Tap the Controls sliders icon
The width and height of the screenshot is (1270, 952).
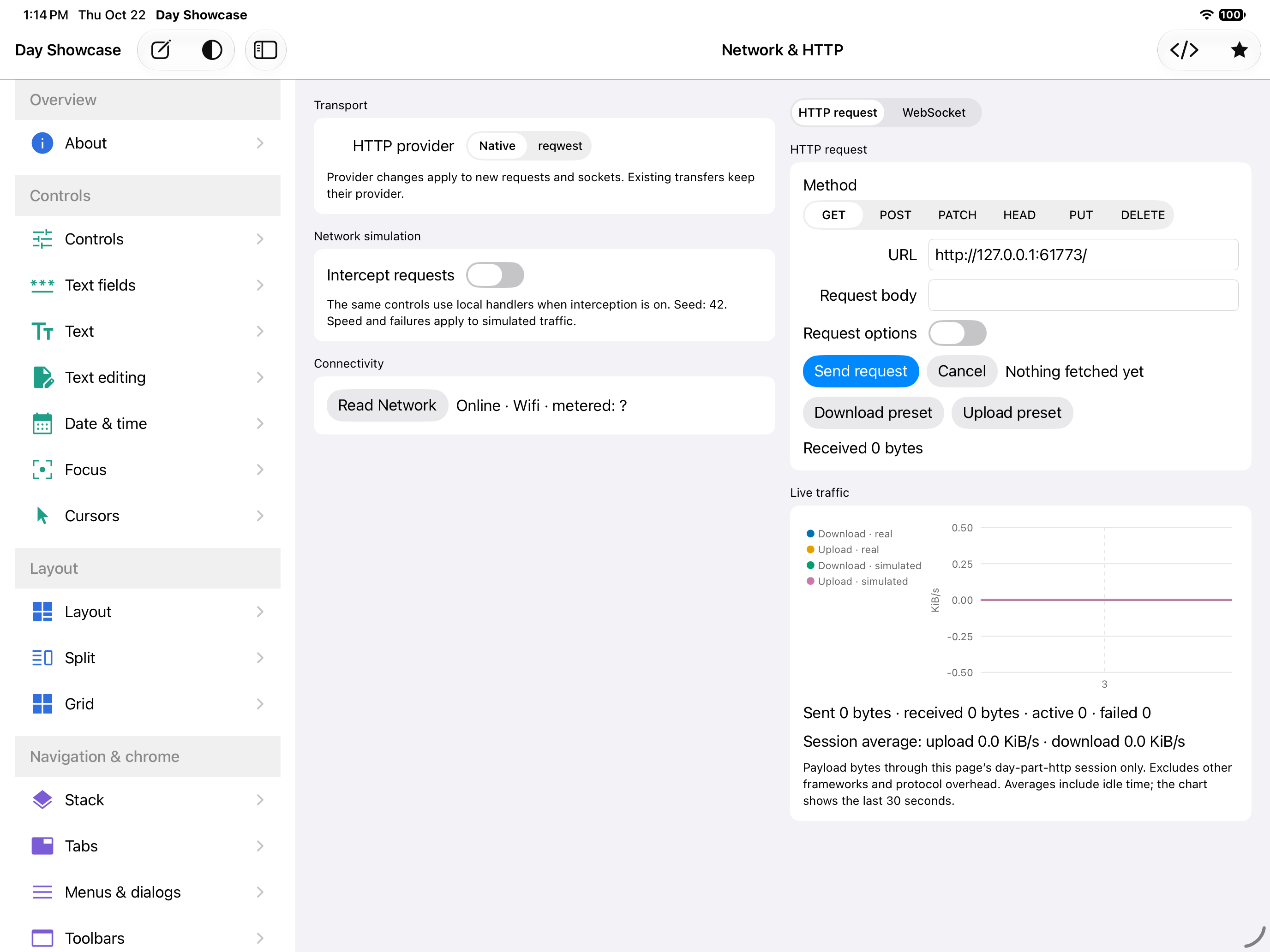pyautogui.click(x=42, y=239)
